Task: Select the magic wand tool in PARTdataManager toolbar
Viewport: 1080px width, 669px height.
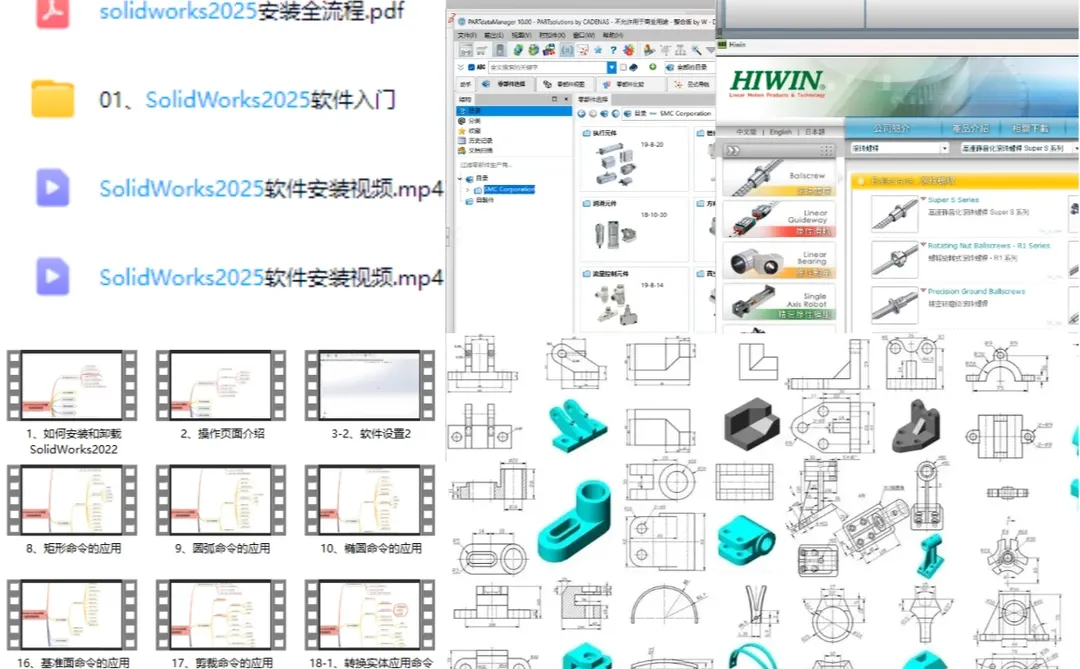Action: pyautogui.click(x=696, y=50)
